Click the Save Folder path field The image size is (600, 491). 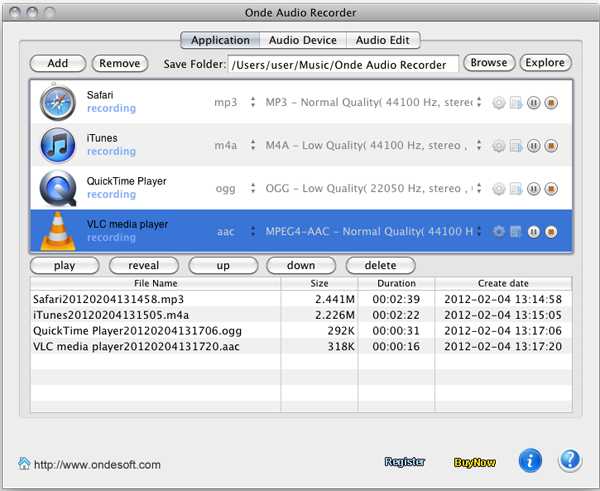pos(343,64)
